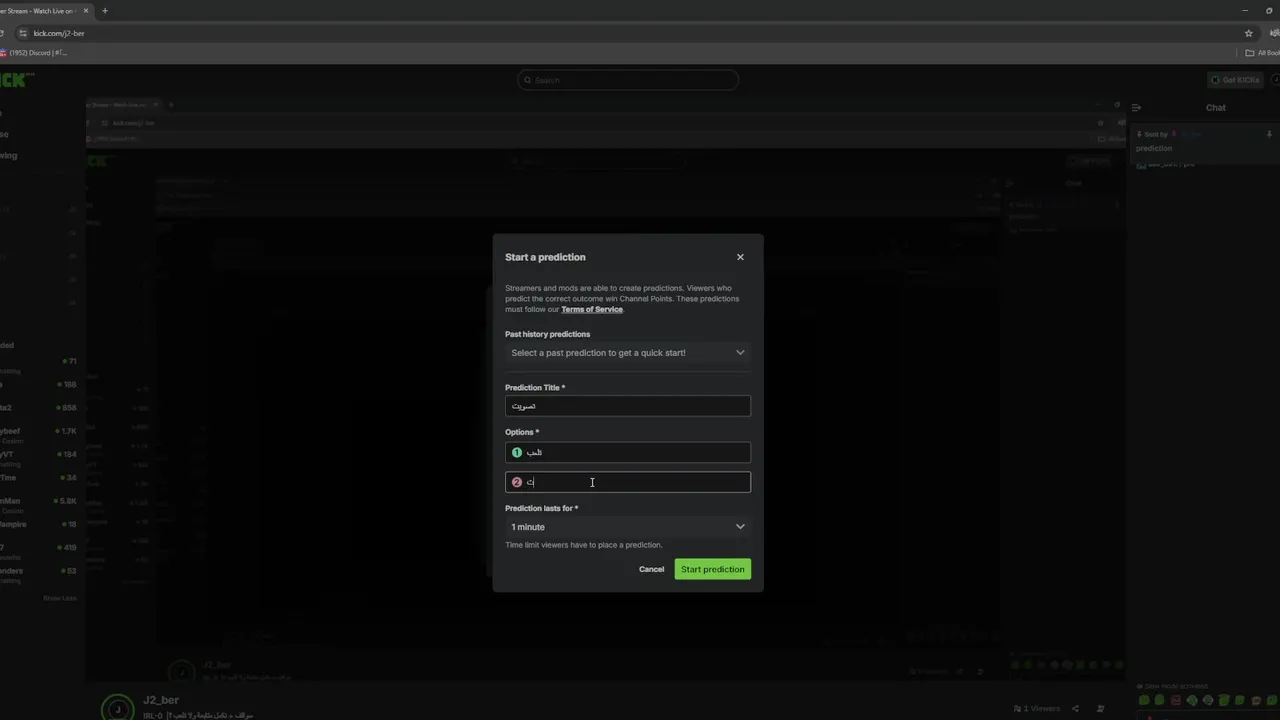Click the 1 Viewers count
Screen dimensions: 1280x720
click(x=1037, y=708)
